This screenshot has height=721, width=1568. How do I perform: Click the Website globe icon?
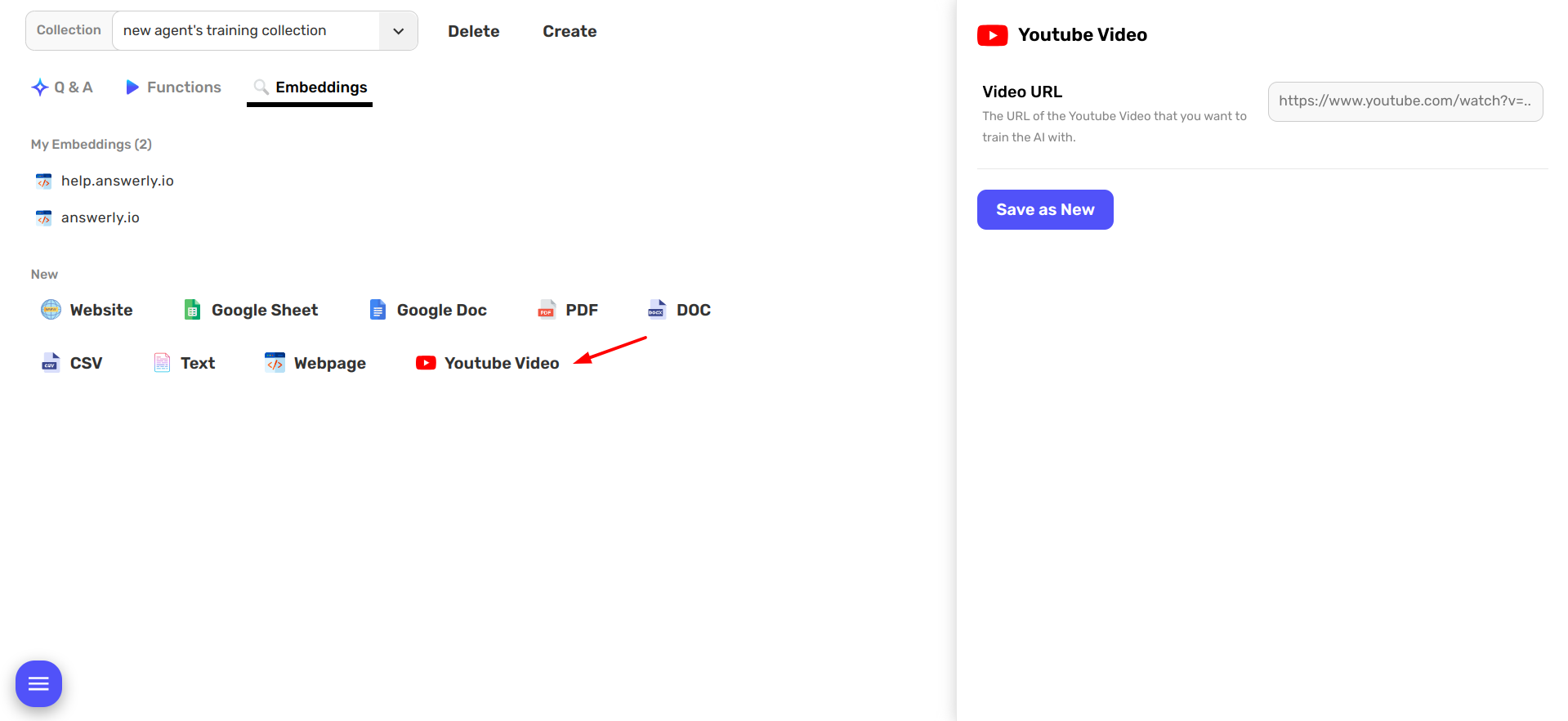click(x=51, y=309)
